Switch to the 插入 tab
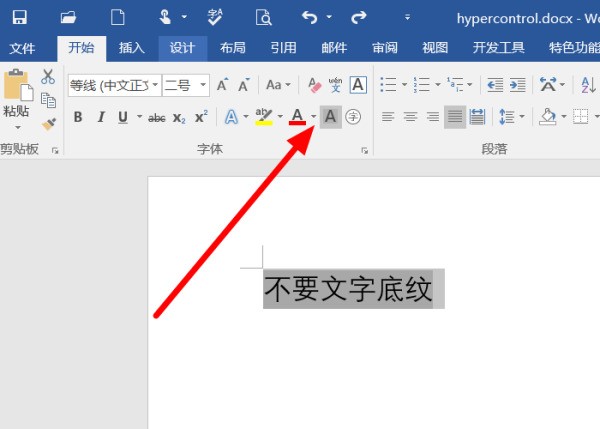Viewport: 600px width, 429px height. coord(132,48)
